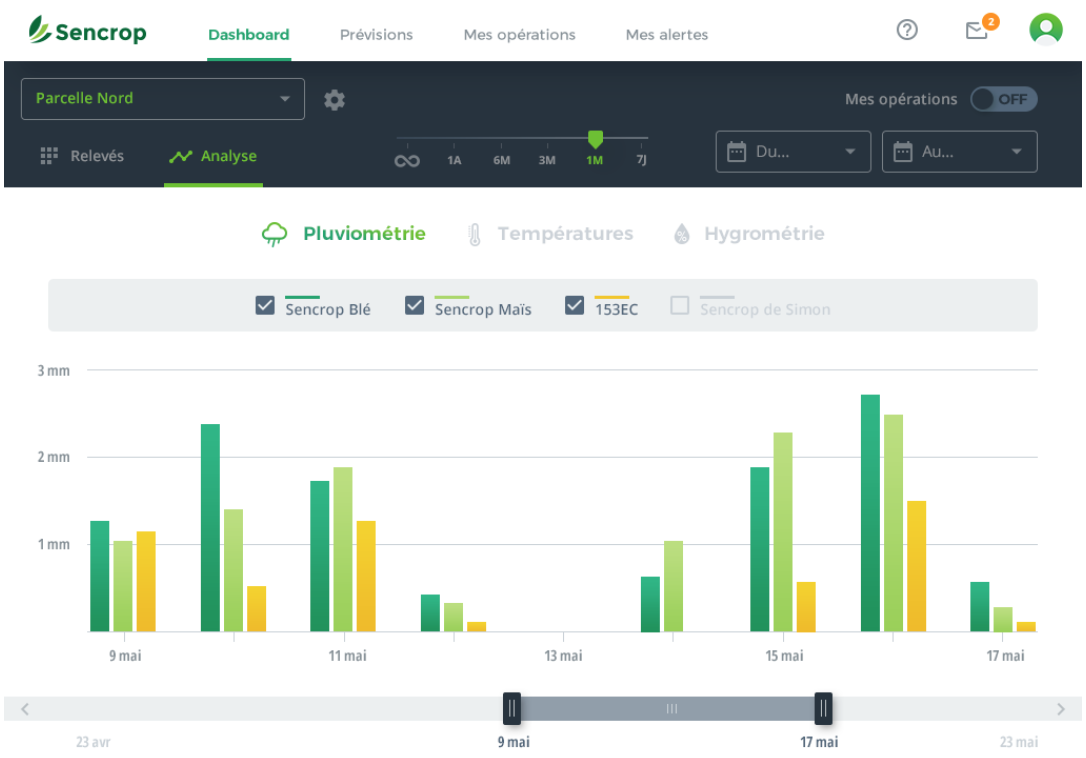1086x758 pixels.
Task: Click the Relevés grid icon
Action: [48, 156]
